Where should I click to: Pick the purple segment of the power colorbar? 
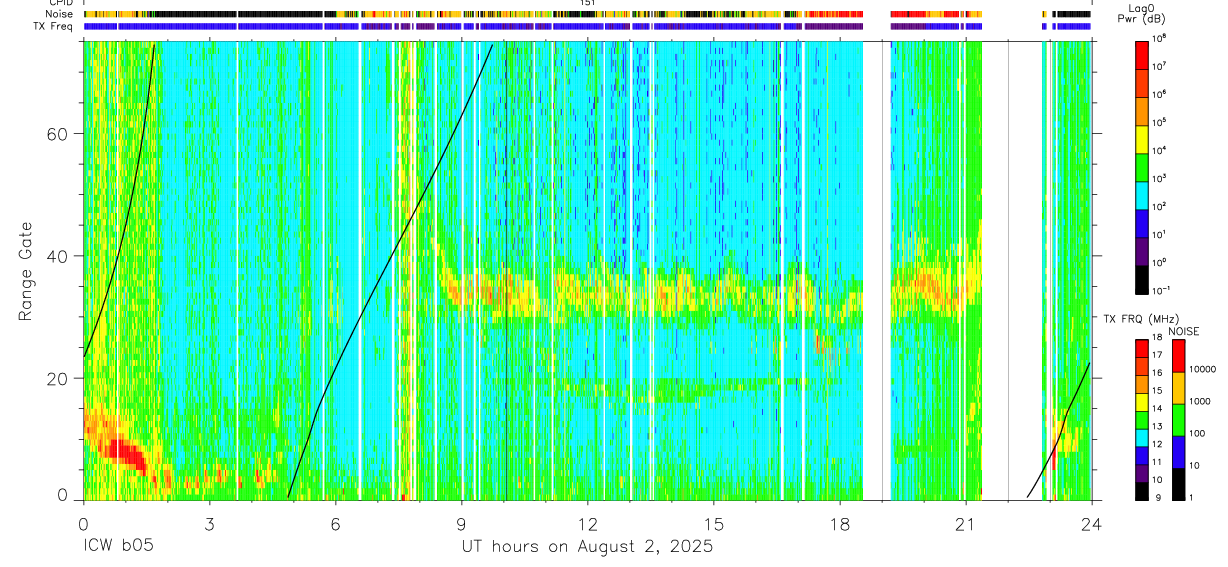[x=1142, y=250]
